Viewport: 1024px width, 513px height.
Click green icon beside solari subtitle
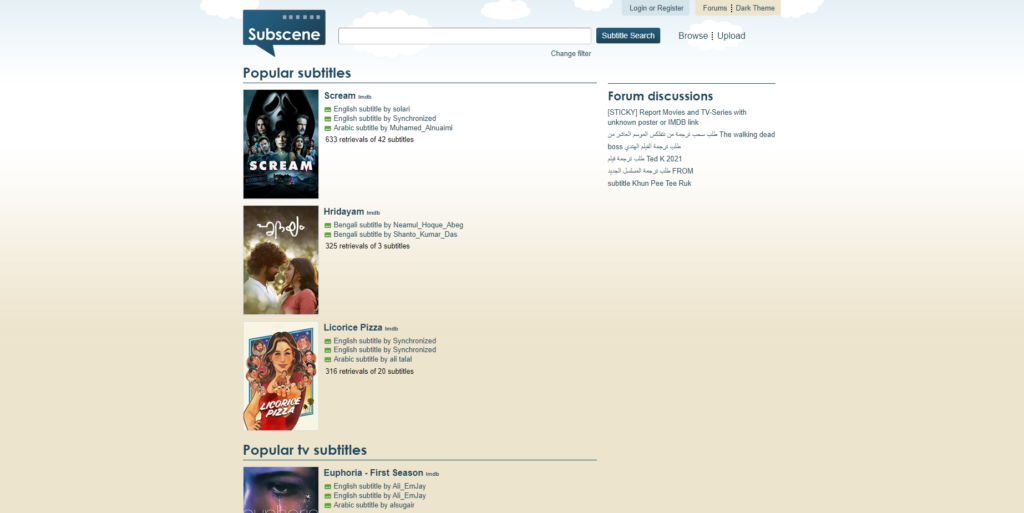(328, 110)
